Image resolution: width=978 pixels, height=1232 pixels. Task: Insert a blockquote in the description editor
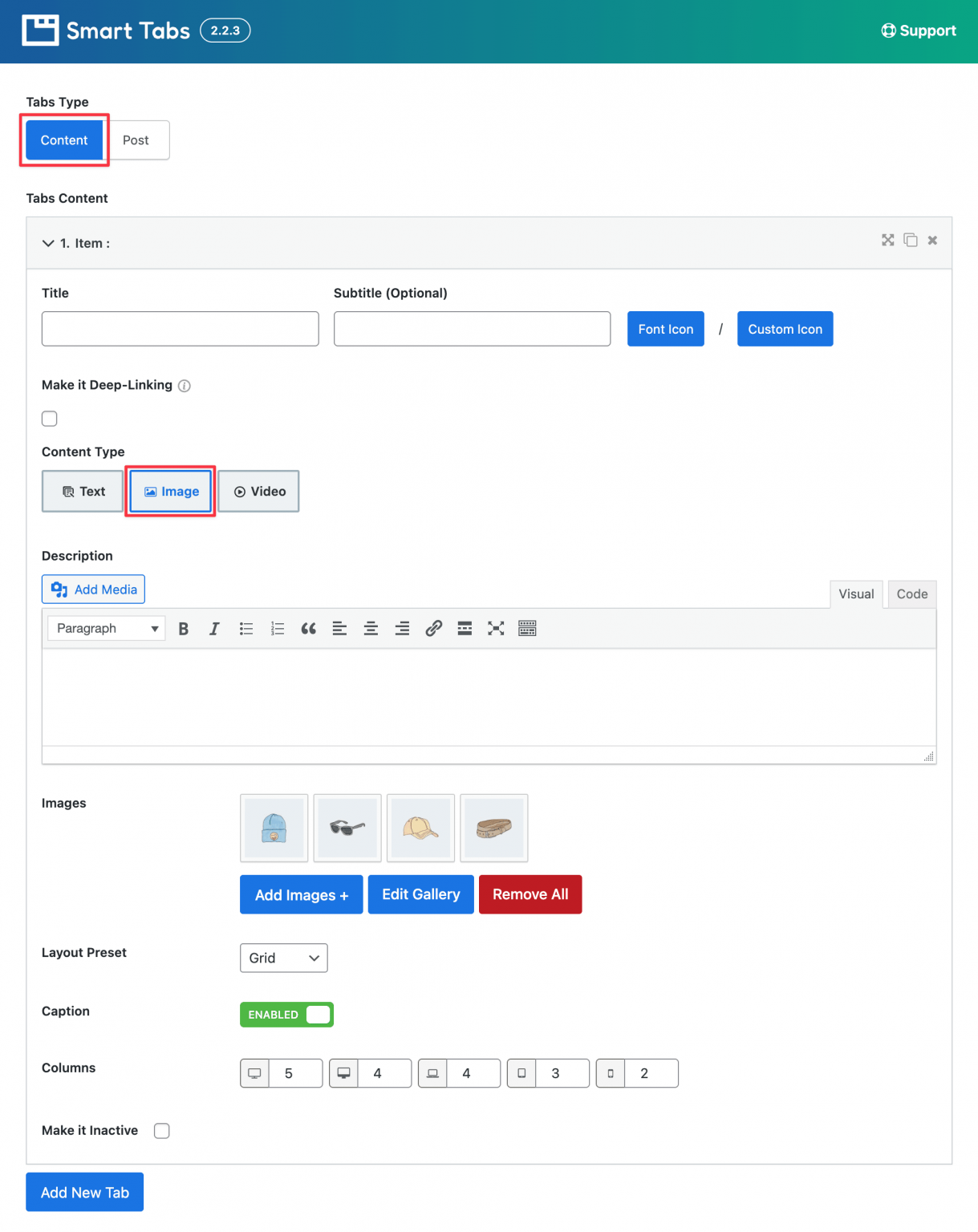[x=308, y=628]
